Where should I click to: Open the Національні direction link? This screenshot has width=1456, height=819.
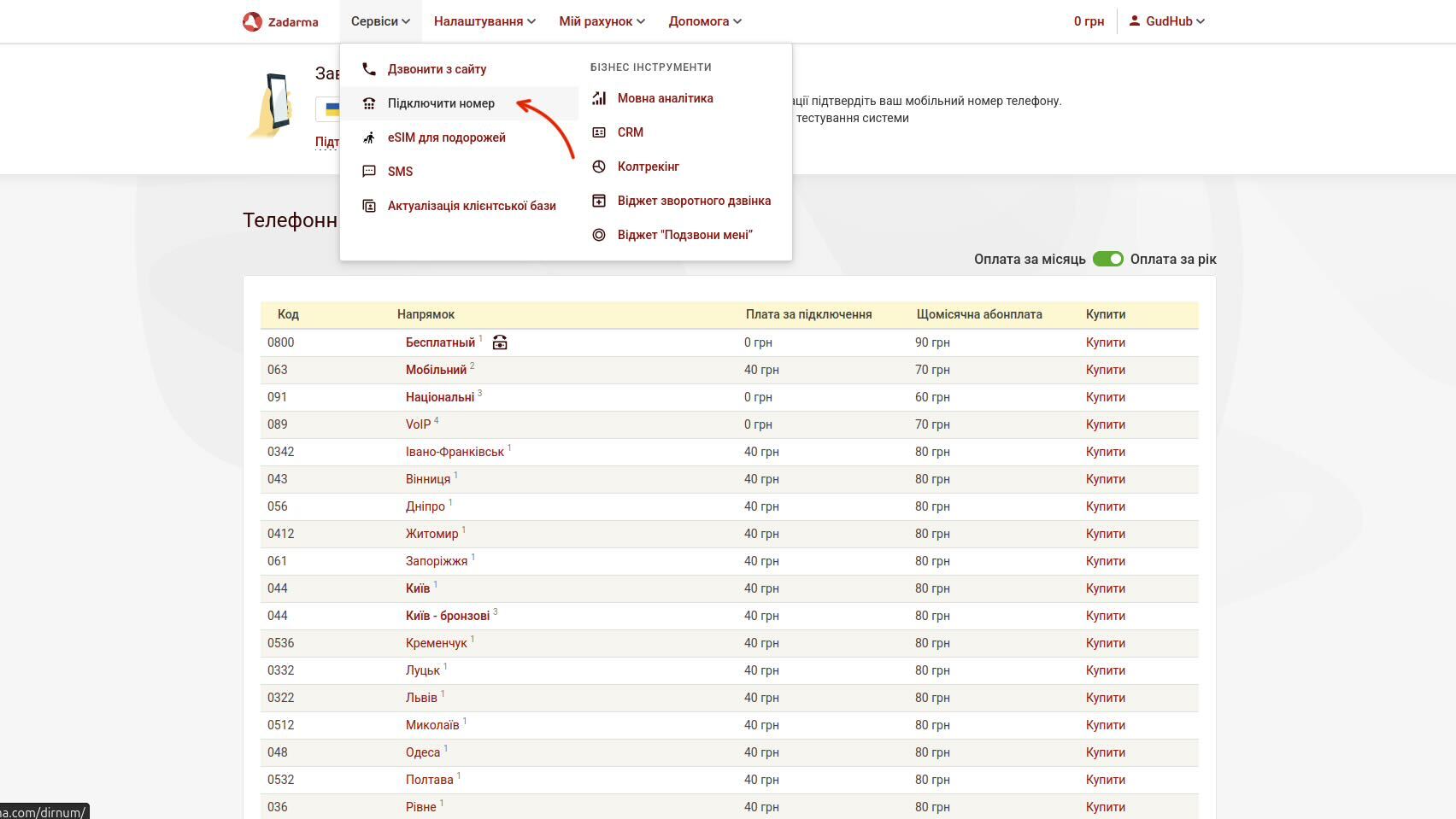(x=440, y=397)
